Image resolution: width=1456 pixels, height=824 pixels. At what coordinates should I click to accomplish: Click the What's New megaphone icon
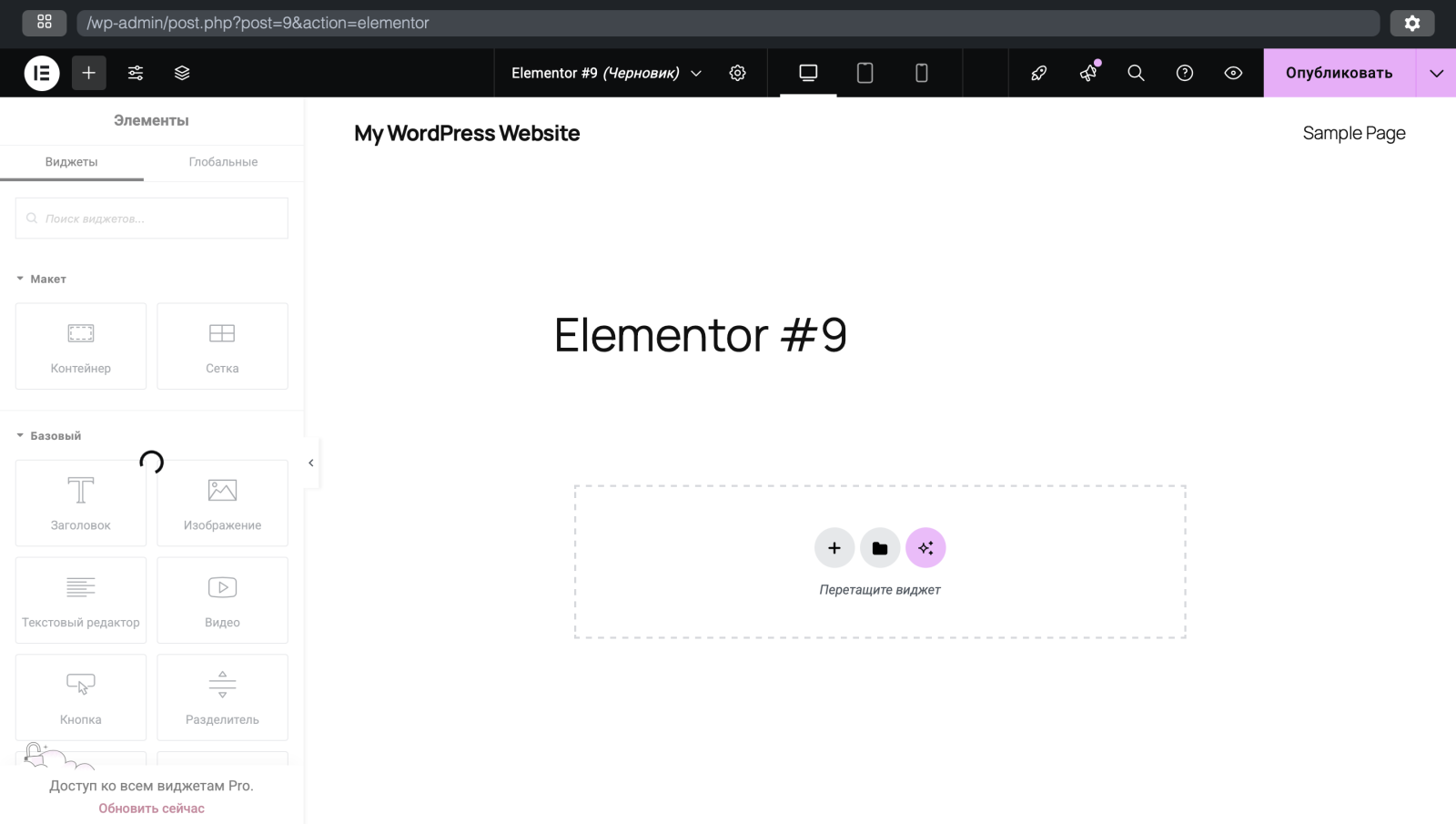[1088, 73]
